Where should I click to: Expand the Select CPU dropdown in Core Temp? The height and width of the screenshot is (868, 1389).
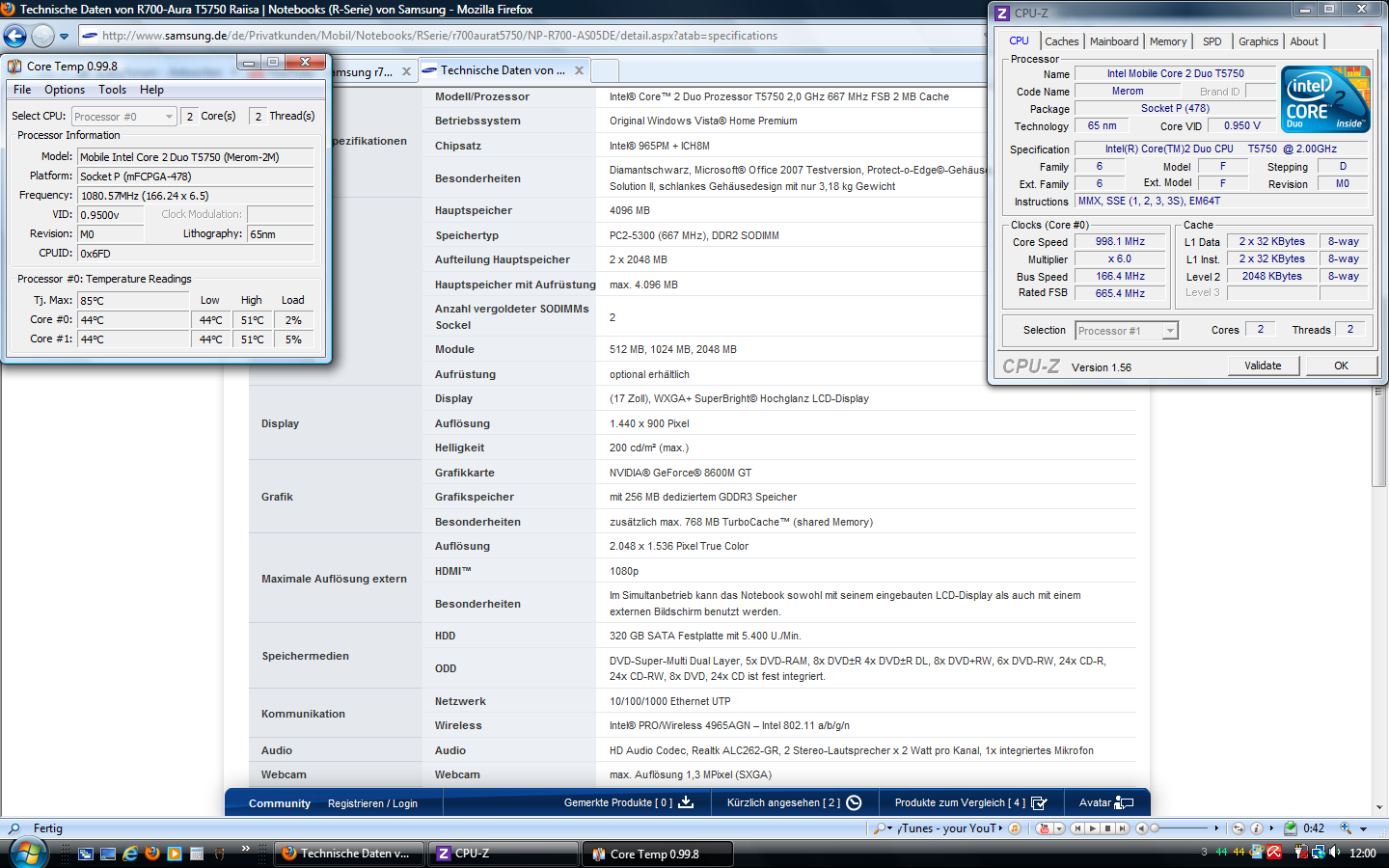pyautogui.click(x=169, y=117)
